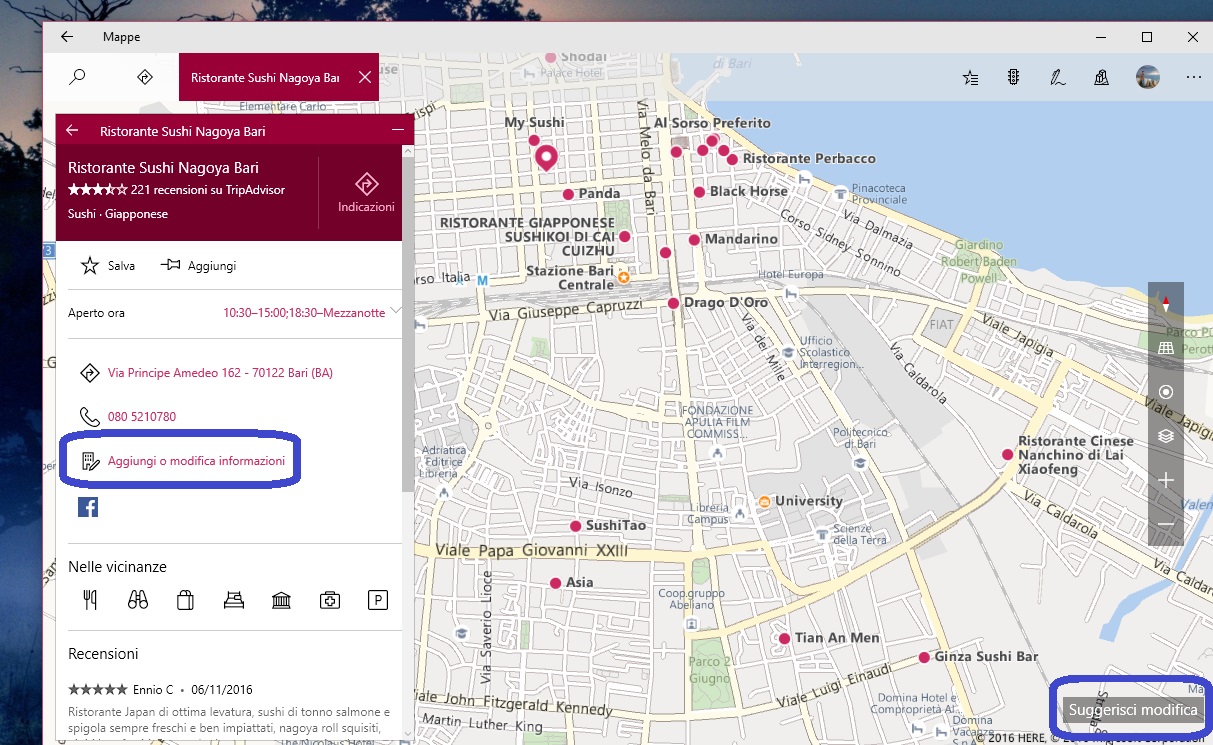
Task: Search nearby hotels bed icon
Action: point(233,600)
